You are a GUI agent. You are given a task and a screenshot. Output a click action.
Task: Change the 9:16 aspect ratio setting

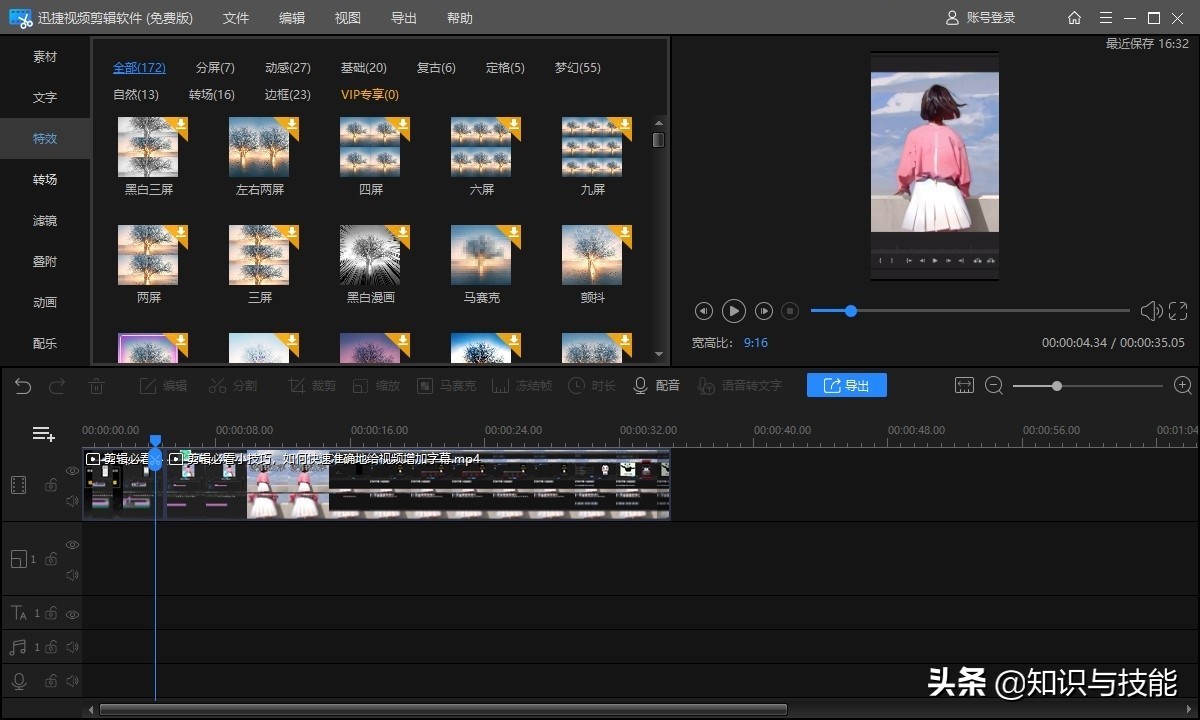(x=755, y=343)
